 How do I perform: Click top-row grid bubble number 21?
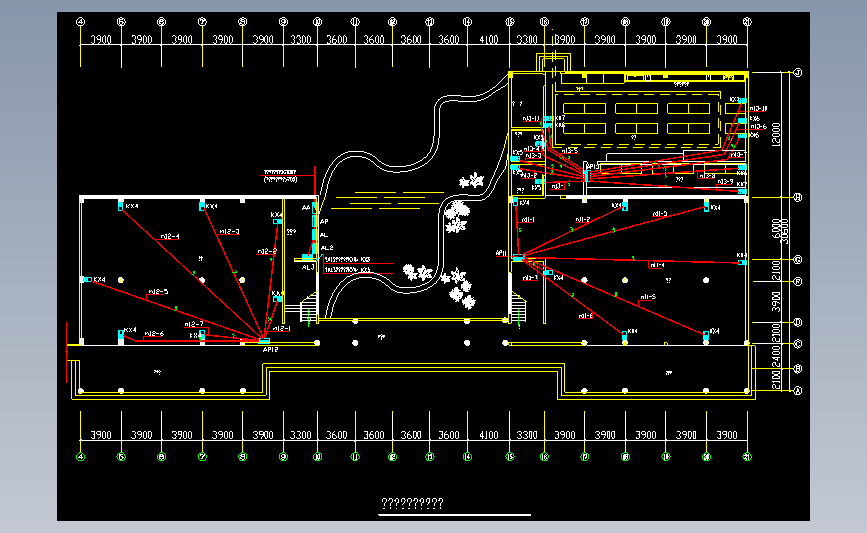click(x=747, y=22)
